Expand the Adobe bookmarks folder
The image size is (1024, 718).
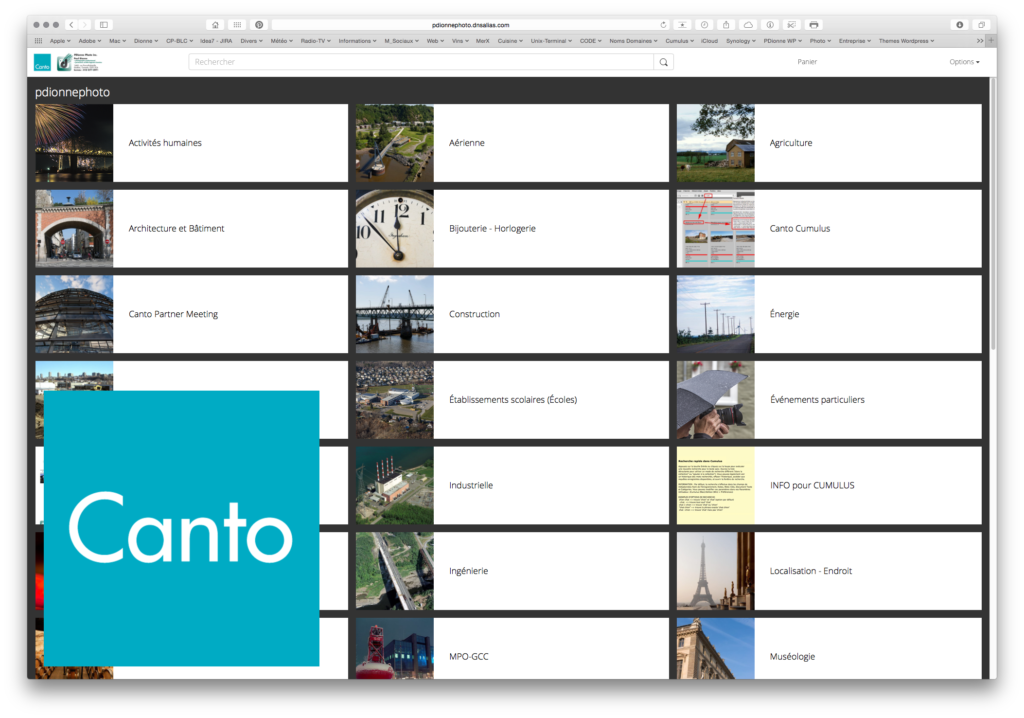[89, 41]
